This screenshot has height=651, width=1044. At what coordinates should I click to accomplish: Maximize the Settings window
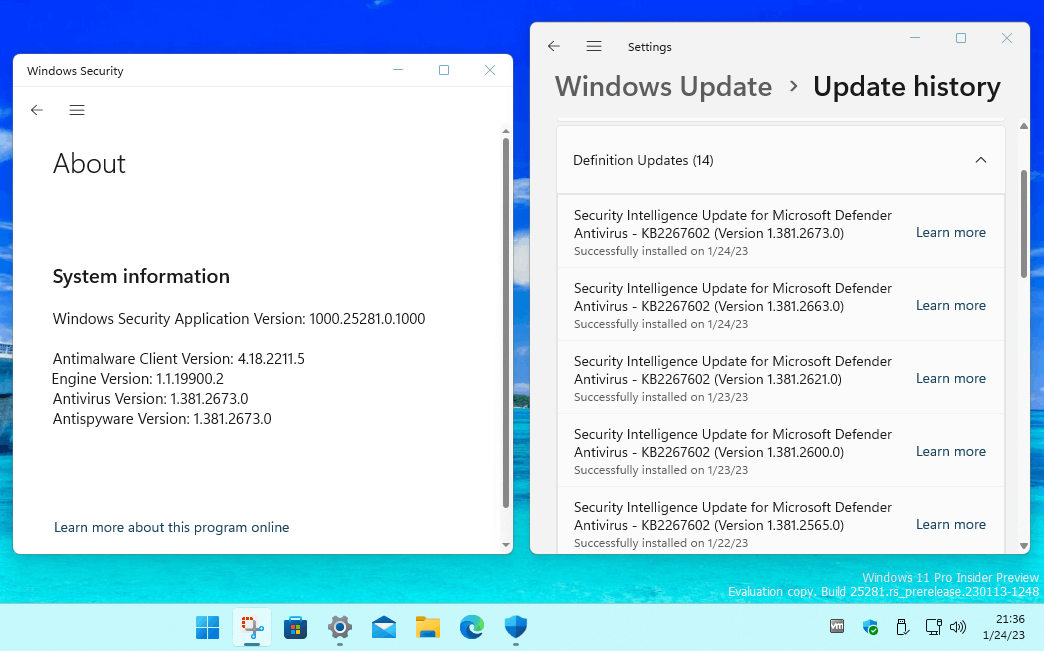tap(961, 38)
